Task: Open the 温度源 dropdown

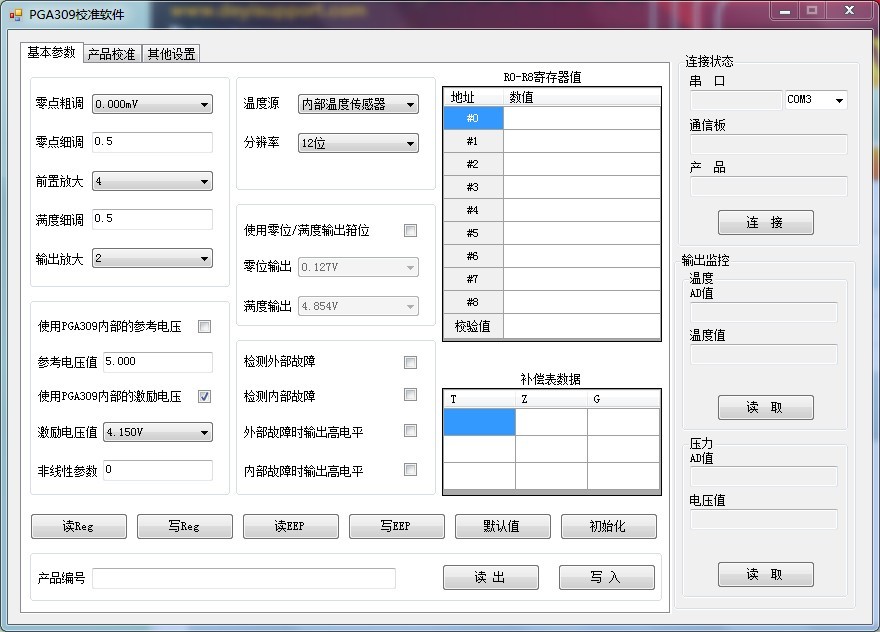Action: coord(358,104)
